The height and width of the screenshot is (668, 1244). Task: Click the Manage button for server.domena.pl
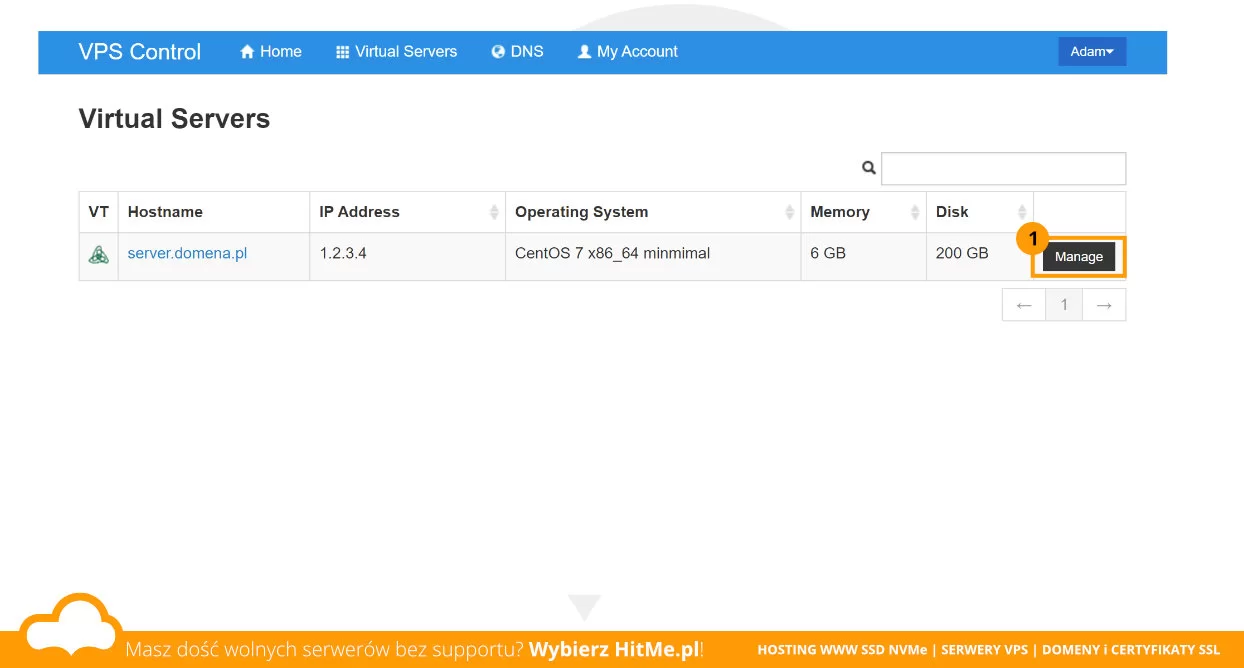pyautogui.click(x=1079, y=257)
